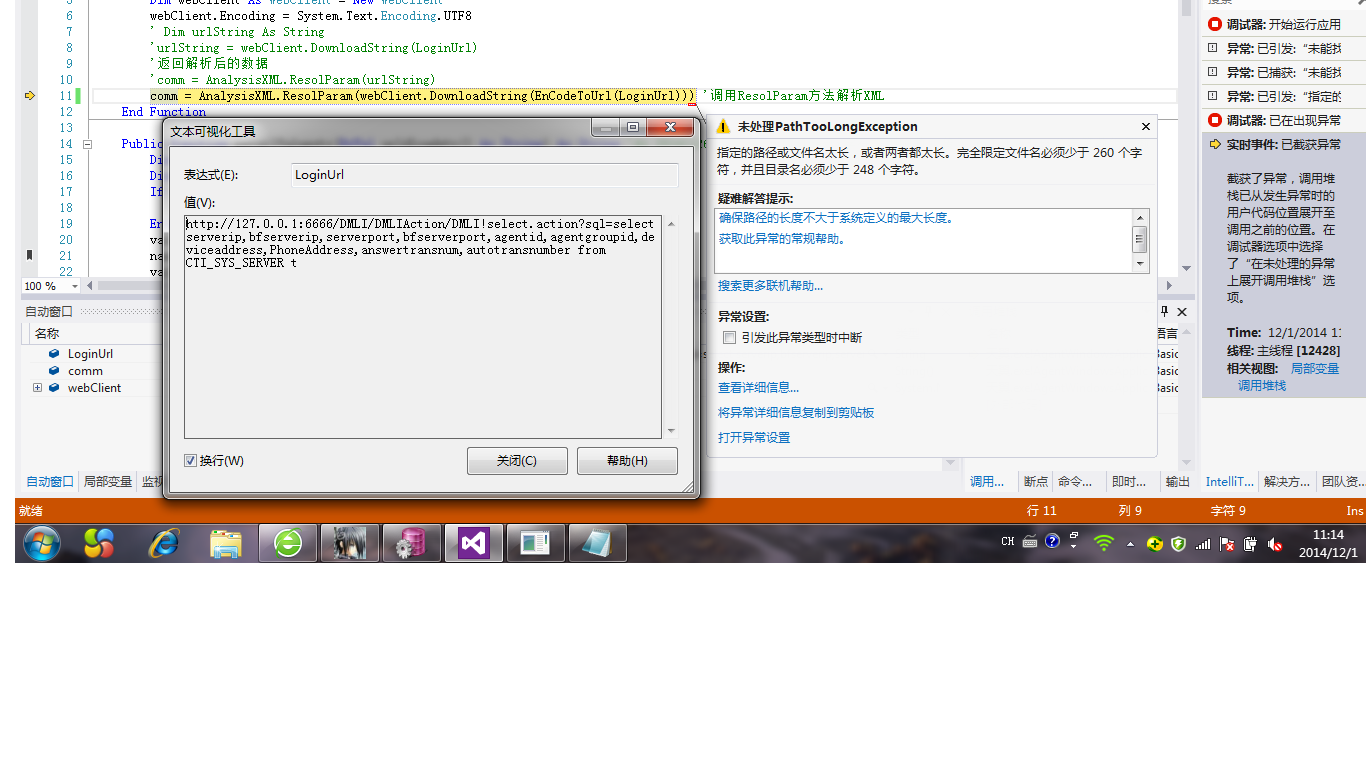
Task: Click the 搜索更多联机帮助... link
Action: pyautogui.click(x=770, y=286)
